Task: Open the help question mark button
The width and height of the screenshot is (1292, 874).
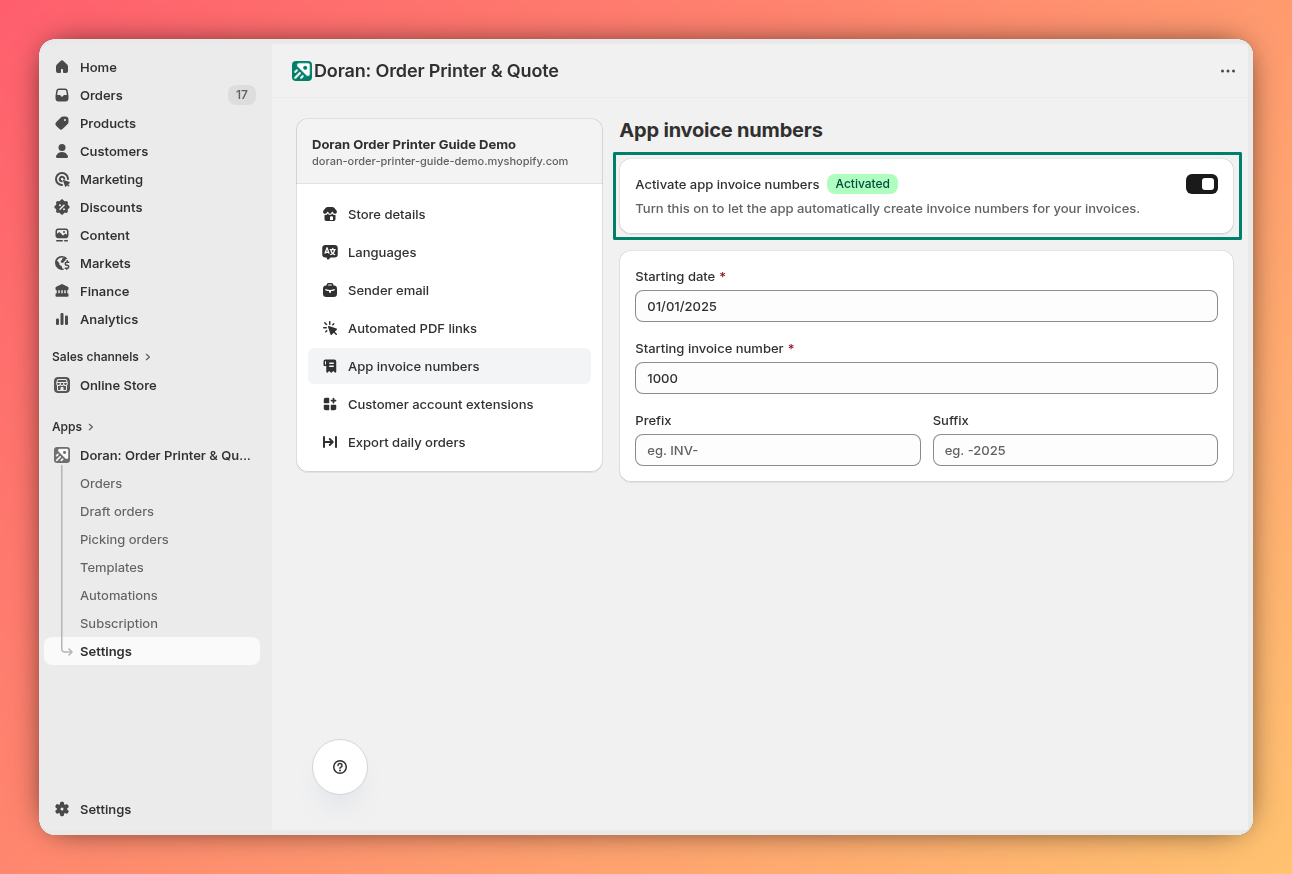Action: tap(340, 767)
